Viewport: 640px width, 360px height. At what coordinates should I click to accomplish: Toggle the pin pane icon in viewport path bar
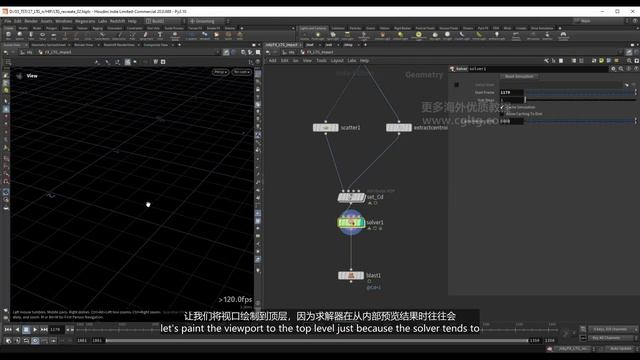pos(226,52)
